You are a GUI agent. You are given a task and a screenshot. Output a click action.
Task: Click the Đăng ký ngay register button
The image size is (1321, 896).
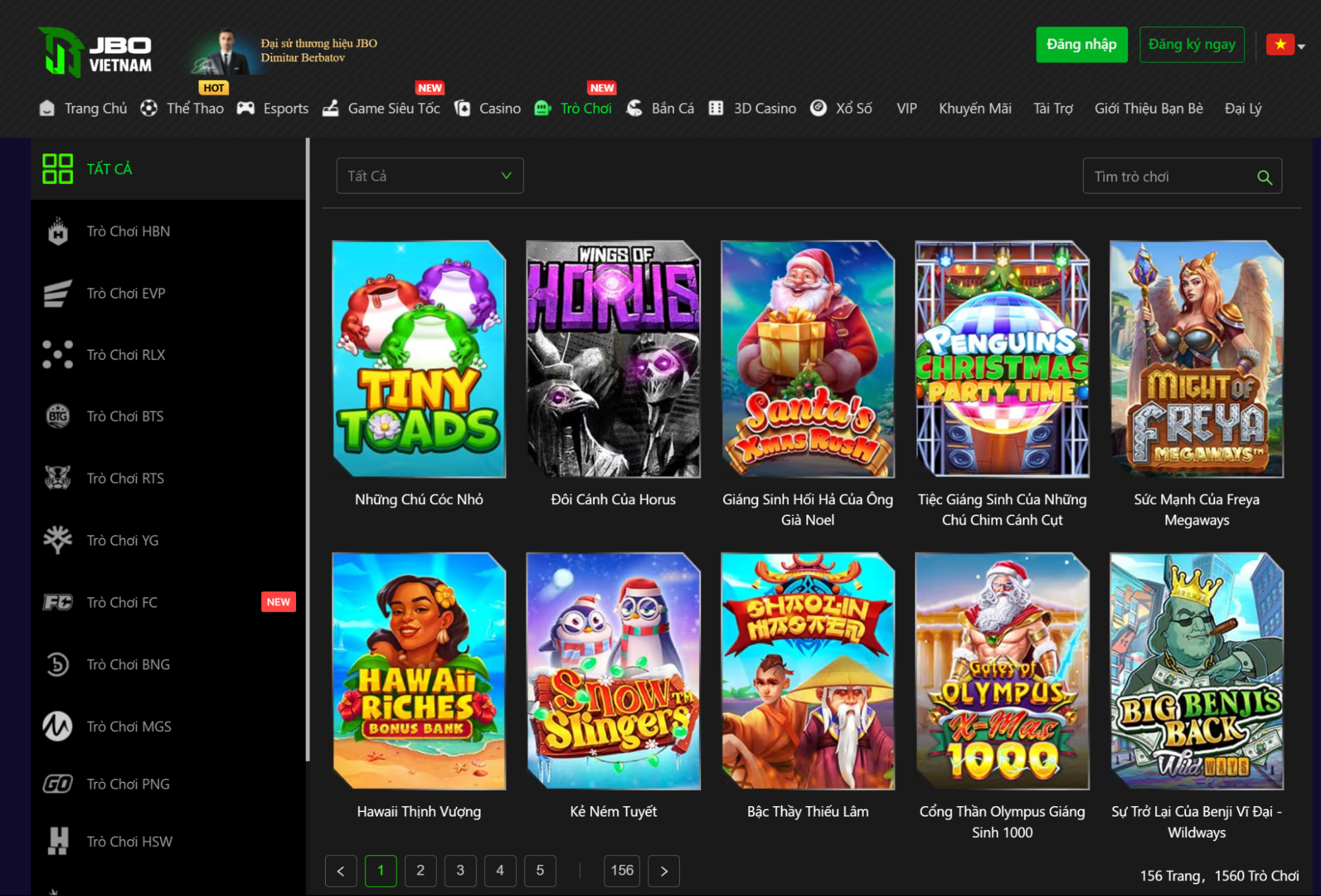pos(1191,45)
